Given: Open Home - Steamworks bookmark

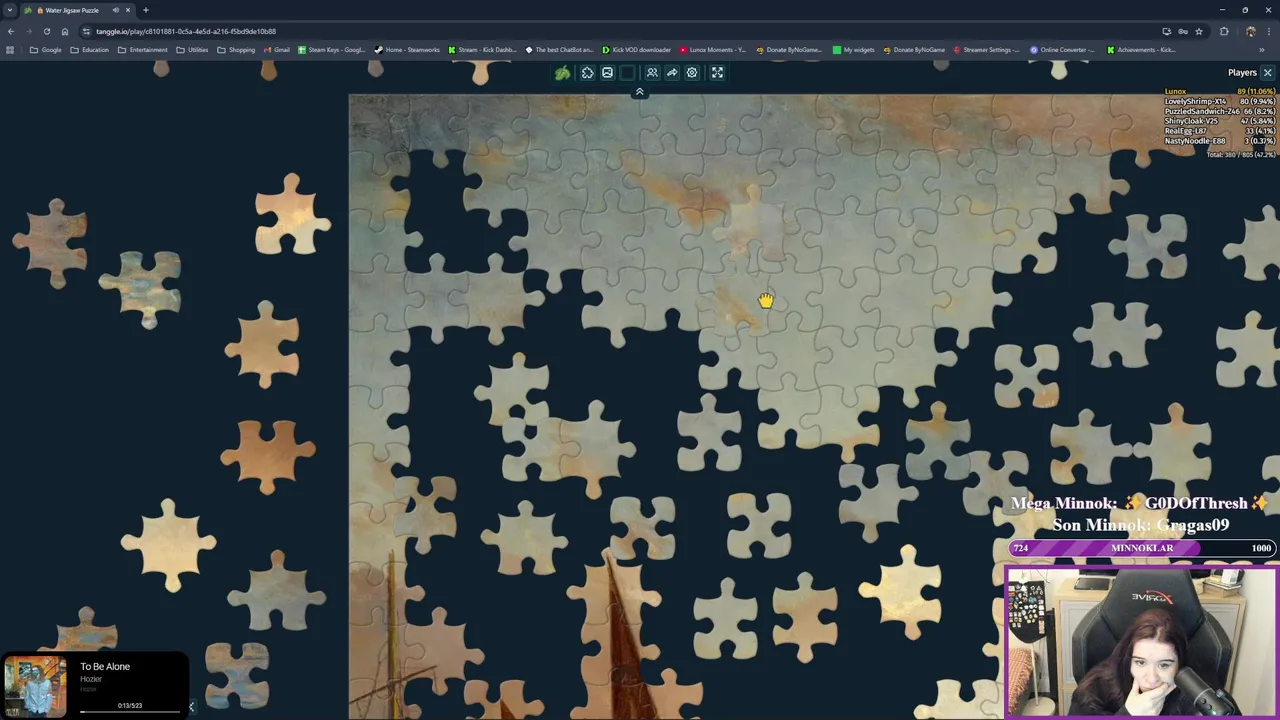Looking at the screenshot, I should click(x=407, y=50).
